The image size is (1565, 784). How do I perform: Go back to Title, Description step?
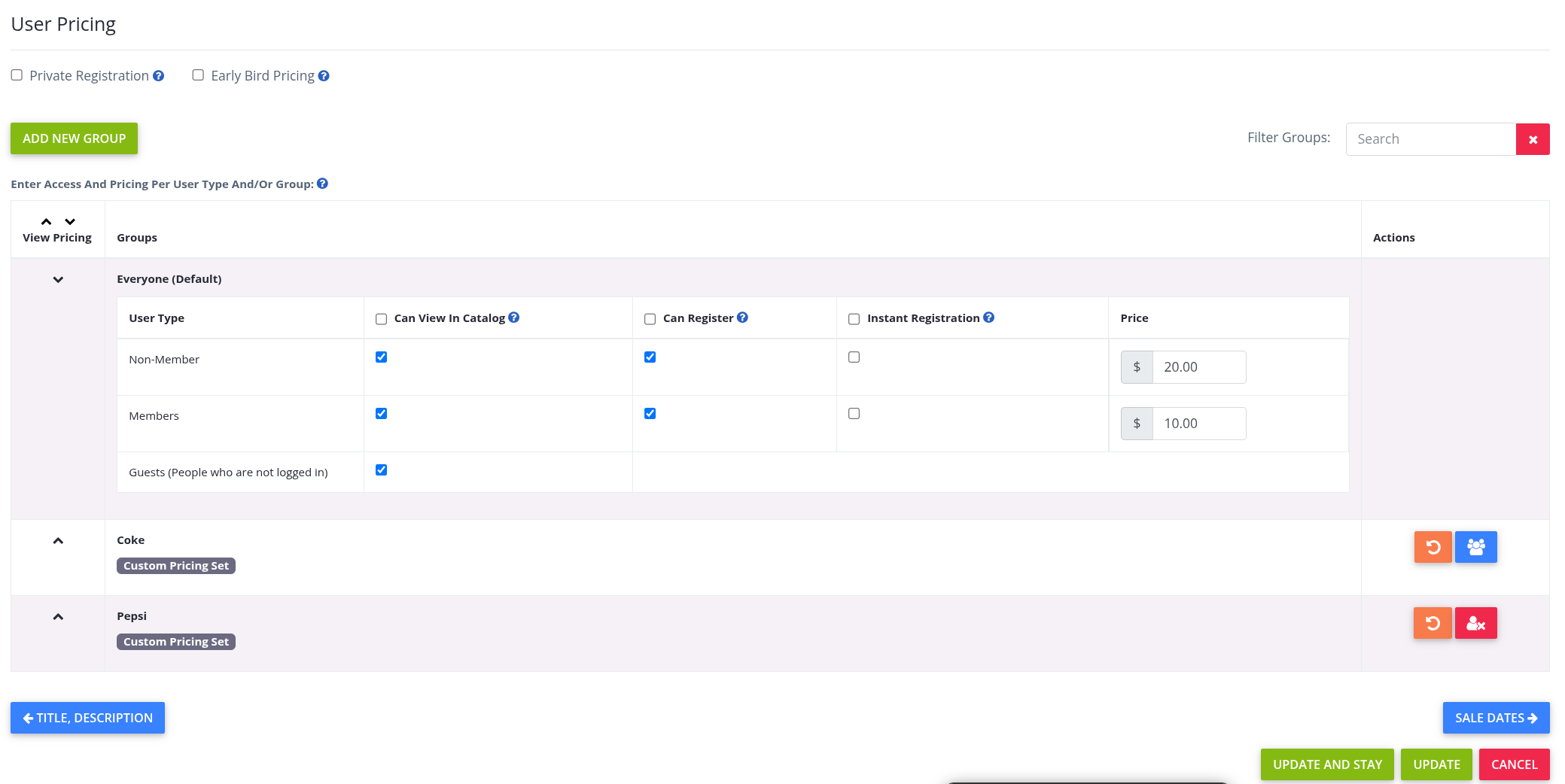click(x=87, y=718)
